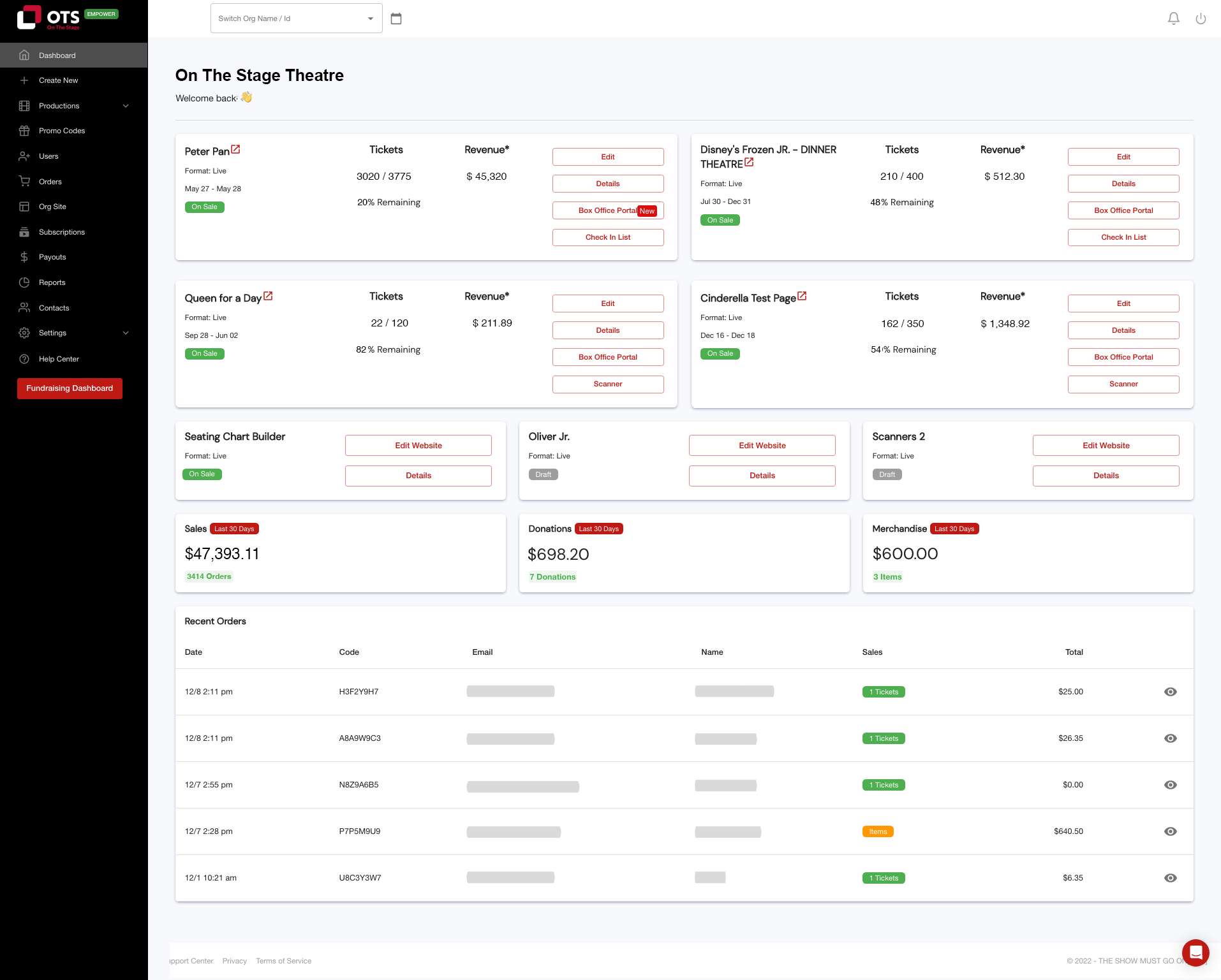Open Dashboard using the home icon

click(24, 55)
